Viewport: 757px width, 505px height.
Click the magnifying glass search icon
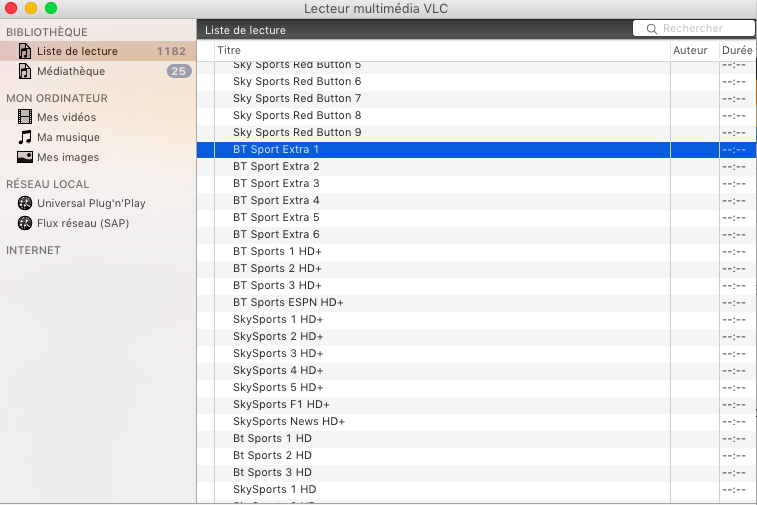click(x=652, y=29)
